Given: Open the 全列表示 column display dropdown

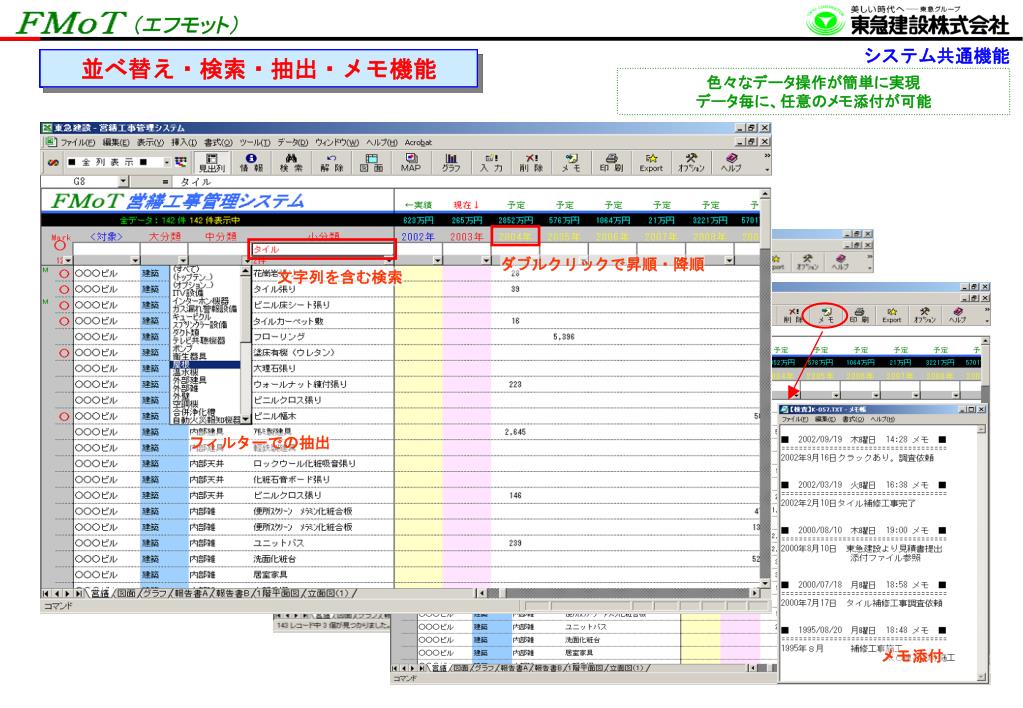Looking at the screenshot, I should pos(167,162).
